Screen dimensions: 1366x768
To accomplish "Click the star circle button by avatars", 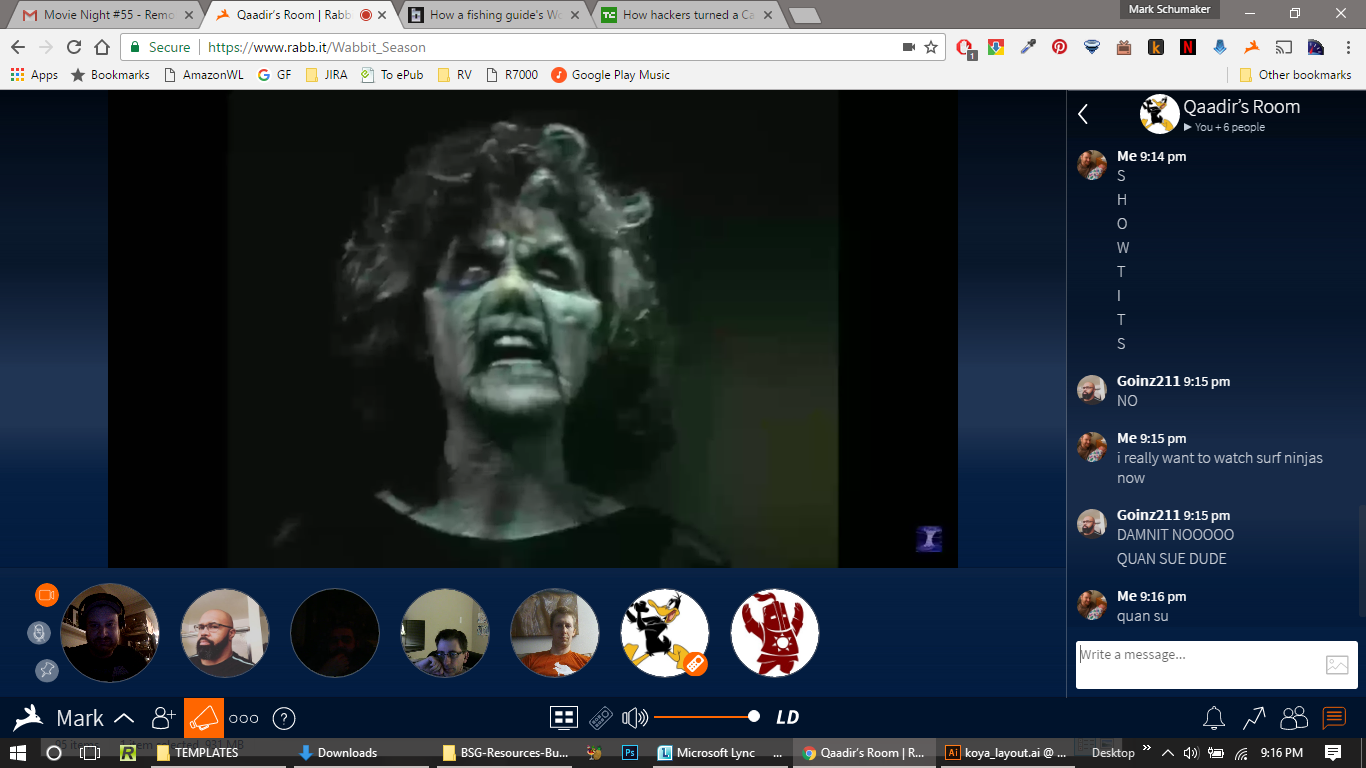I will coord(46,671).
